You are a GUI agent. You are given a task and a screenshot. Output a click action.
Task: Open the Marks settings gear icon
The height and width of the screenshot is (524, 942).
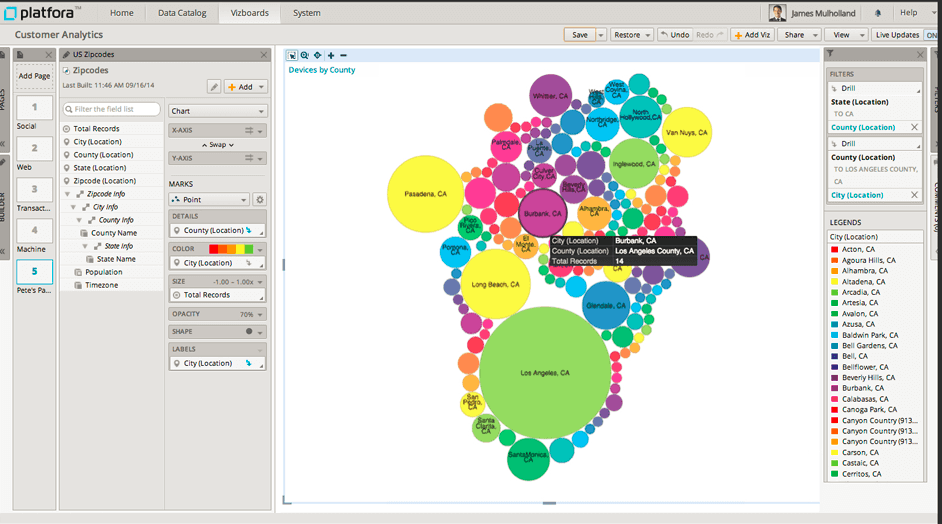point(260,200)
